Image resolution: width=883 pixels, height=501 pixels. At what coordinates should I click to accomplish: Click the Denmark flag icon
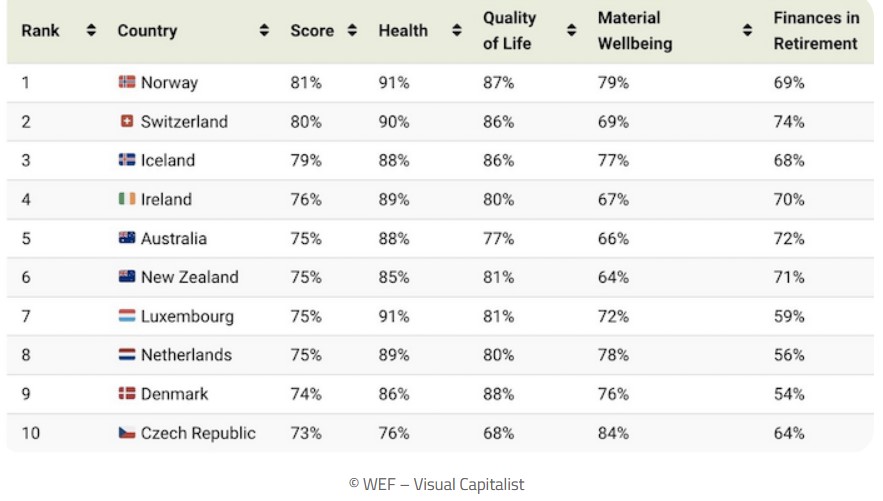pos(127,394)
